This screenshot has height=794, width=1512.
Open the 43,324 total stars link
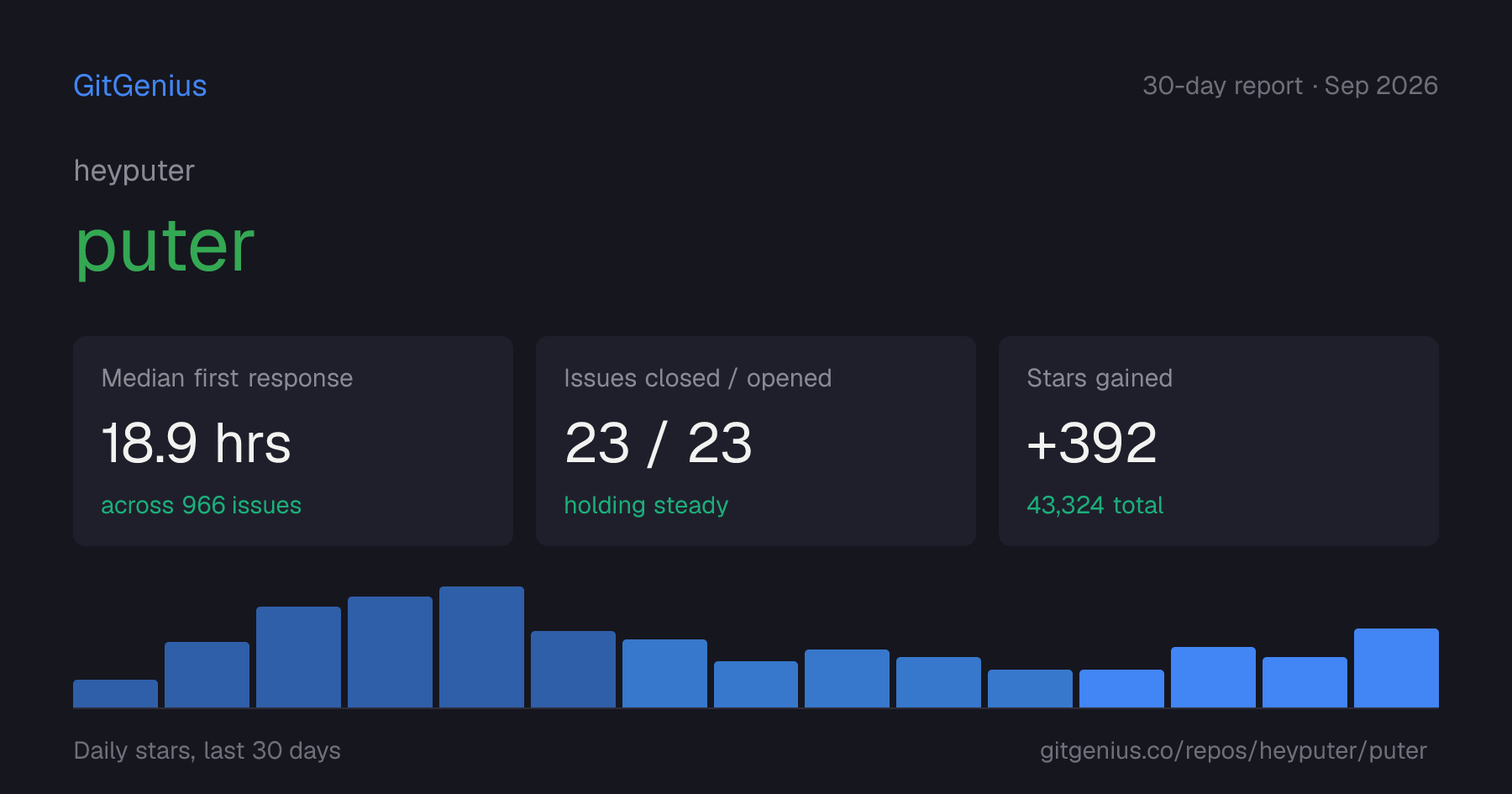coord(1095,505)
